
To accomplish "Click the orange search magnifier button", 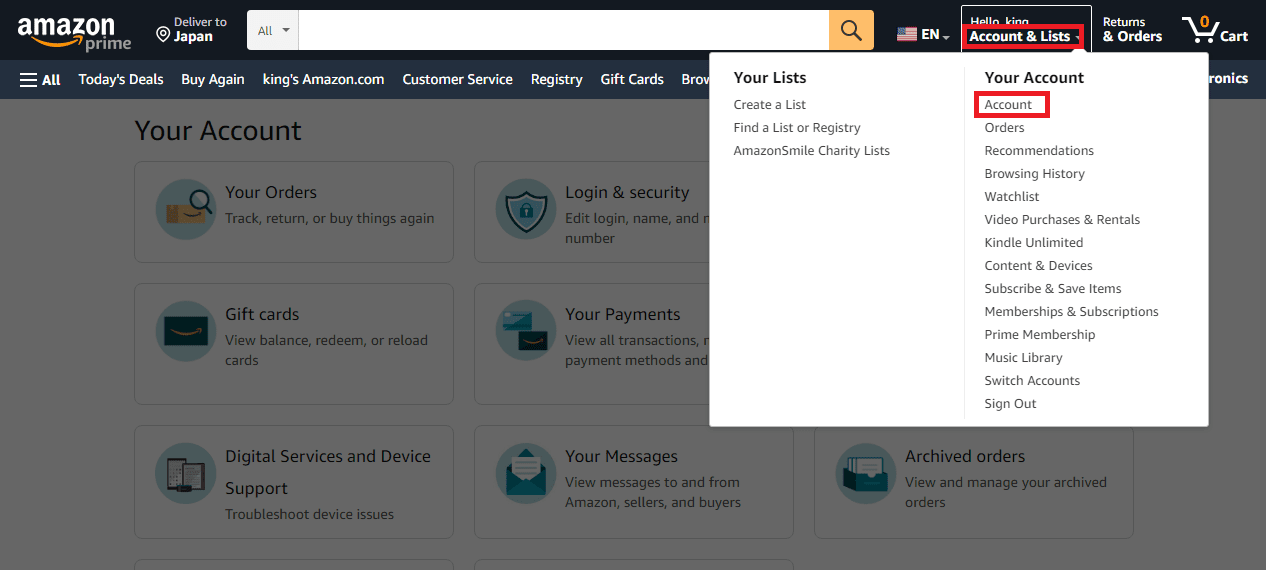I will pyautogui.click(x=851, y=30).
